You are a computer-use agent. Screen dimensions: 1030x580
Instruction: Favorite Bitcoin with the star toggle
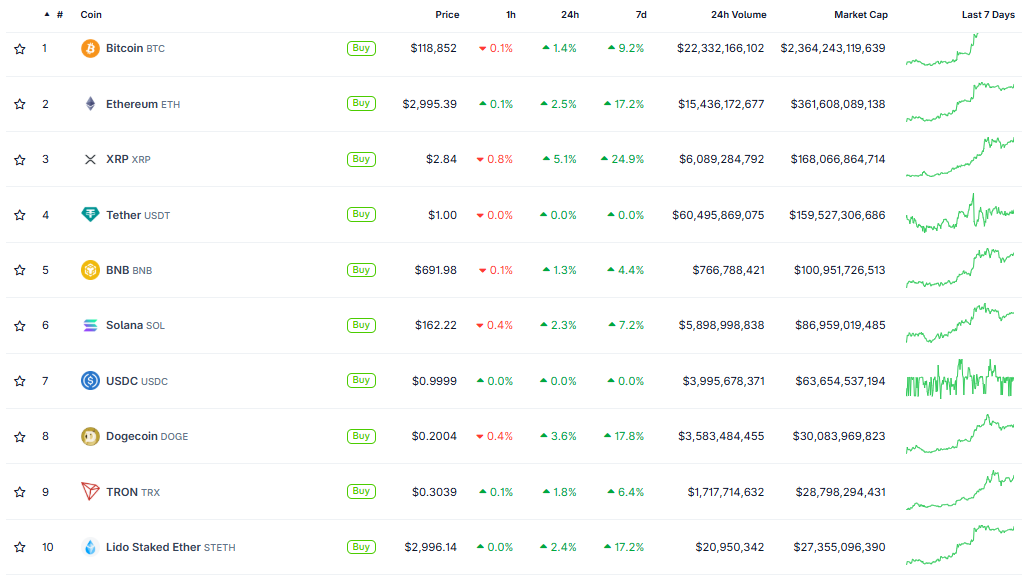pos(20,49)
